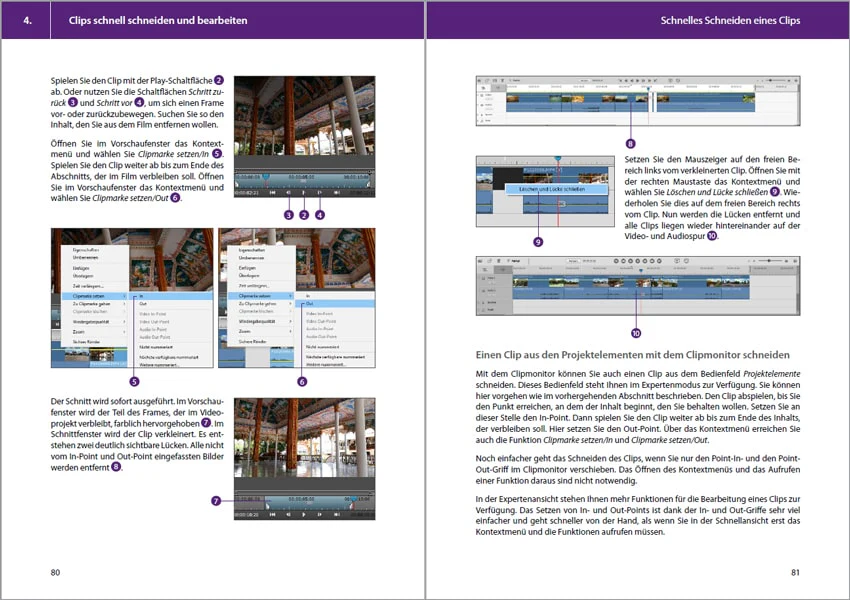850x600 pixels.
Task: Click Step Forward in the lower preview monitor
Action: (320, 514)
